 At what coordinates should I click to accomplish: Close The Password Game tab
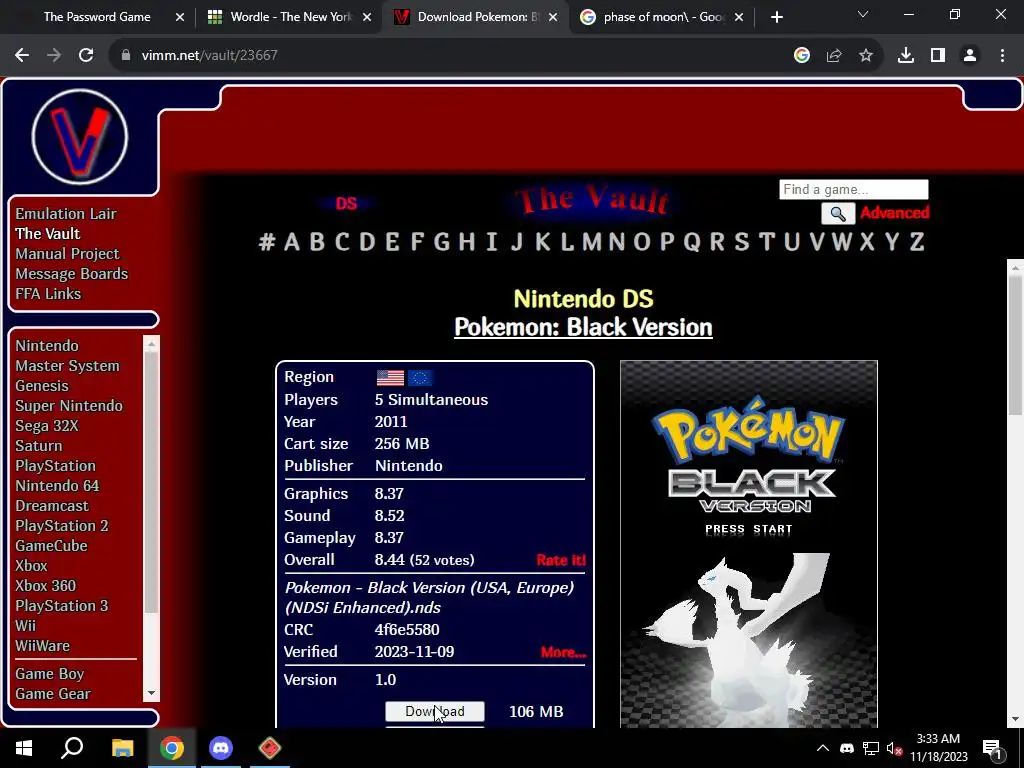point(180,17)
